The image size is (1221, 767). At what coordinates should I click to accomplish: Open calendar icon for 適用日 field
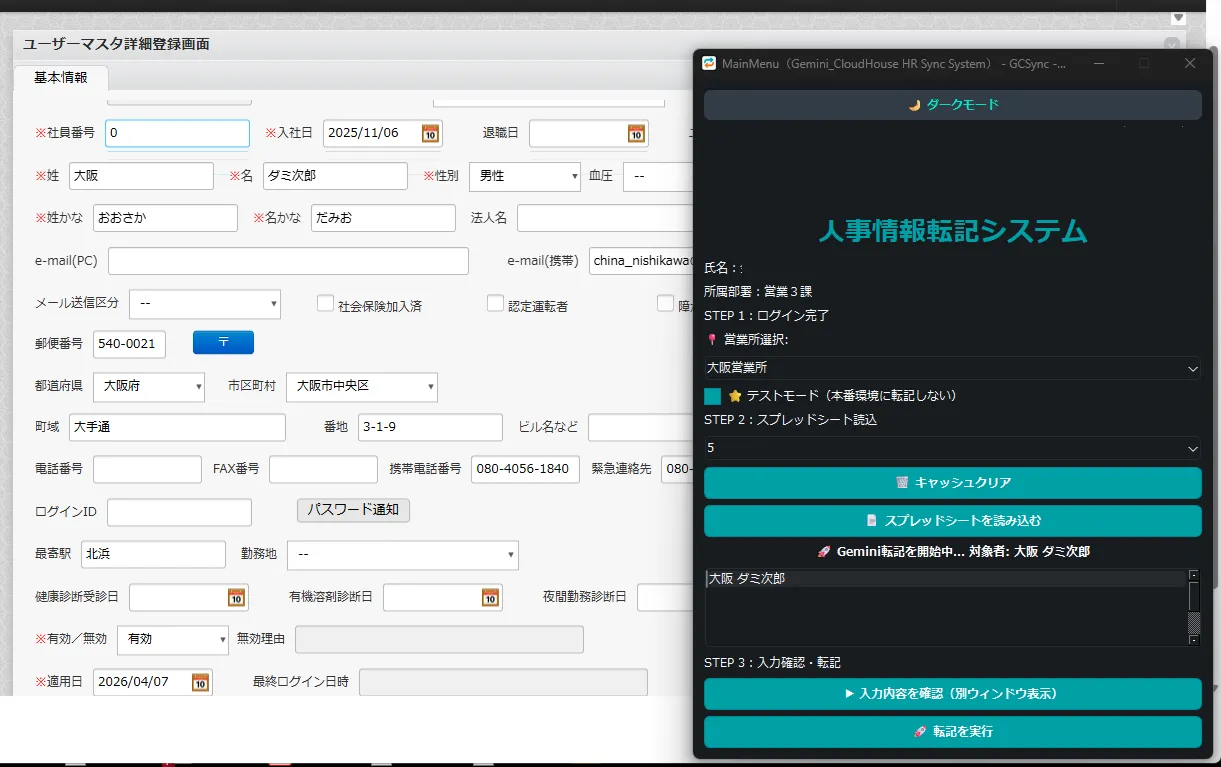[200, 682]
